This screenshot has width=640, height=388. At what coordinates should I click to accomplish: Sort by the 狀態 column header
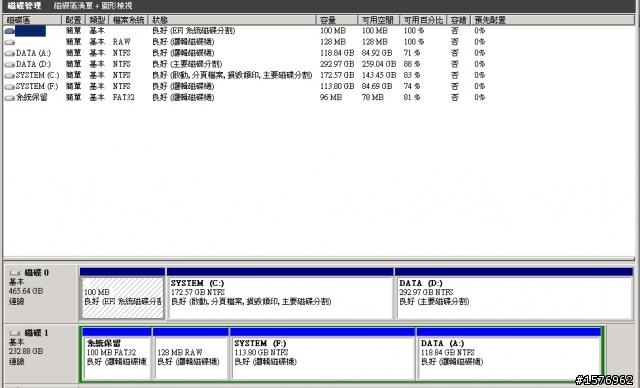pos(232,20)
